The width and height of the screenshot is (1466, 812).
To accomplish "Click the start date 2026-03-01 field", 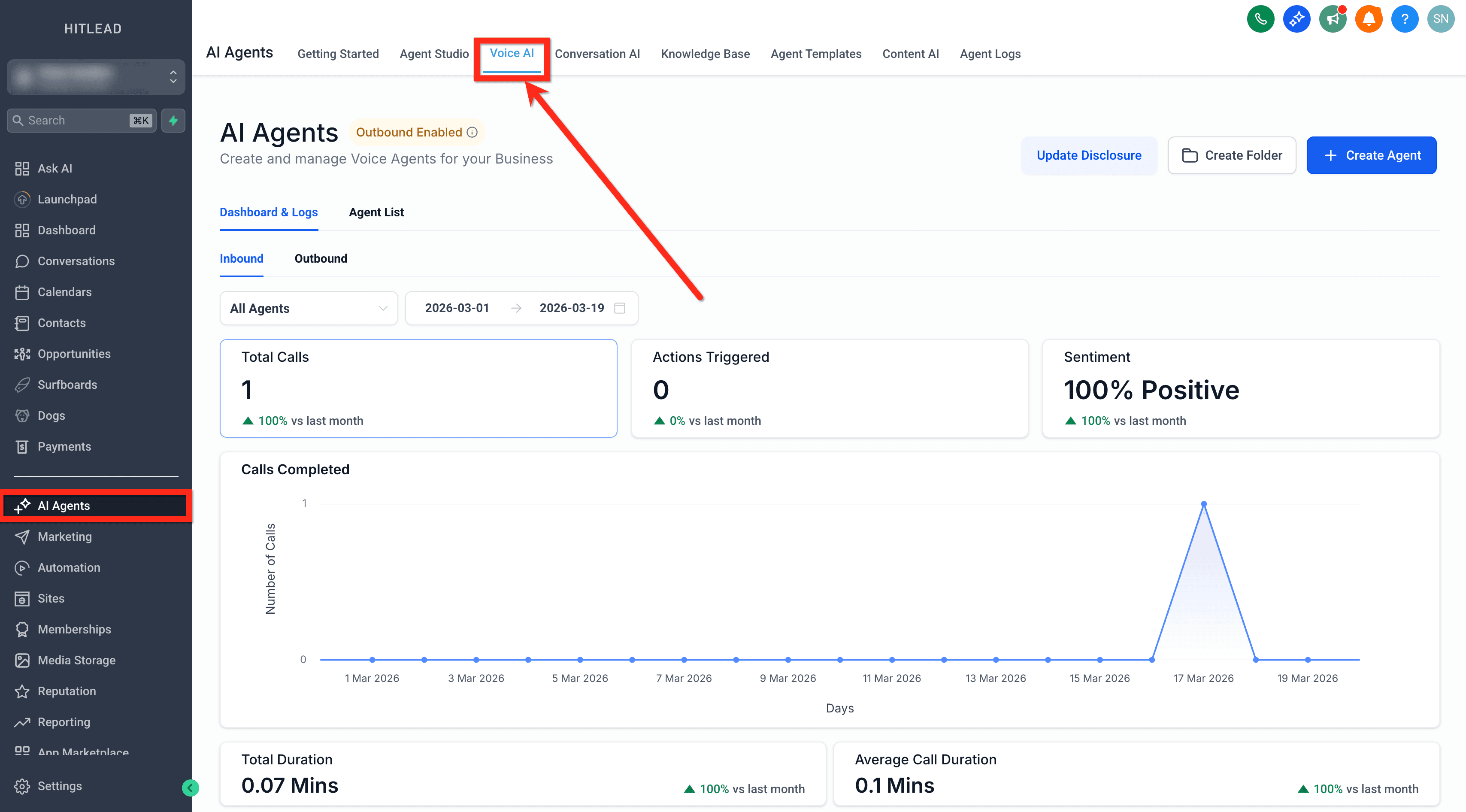I will 457,308.
